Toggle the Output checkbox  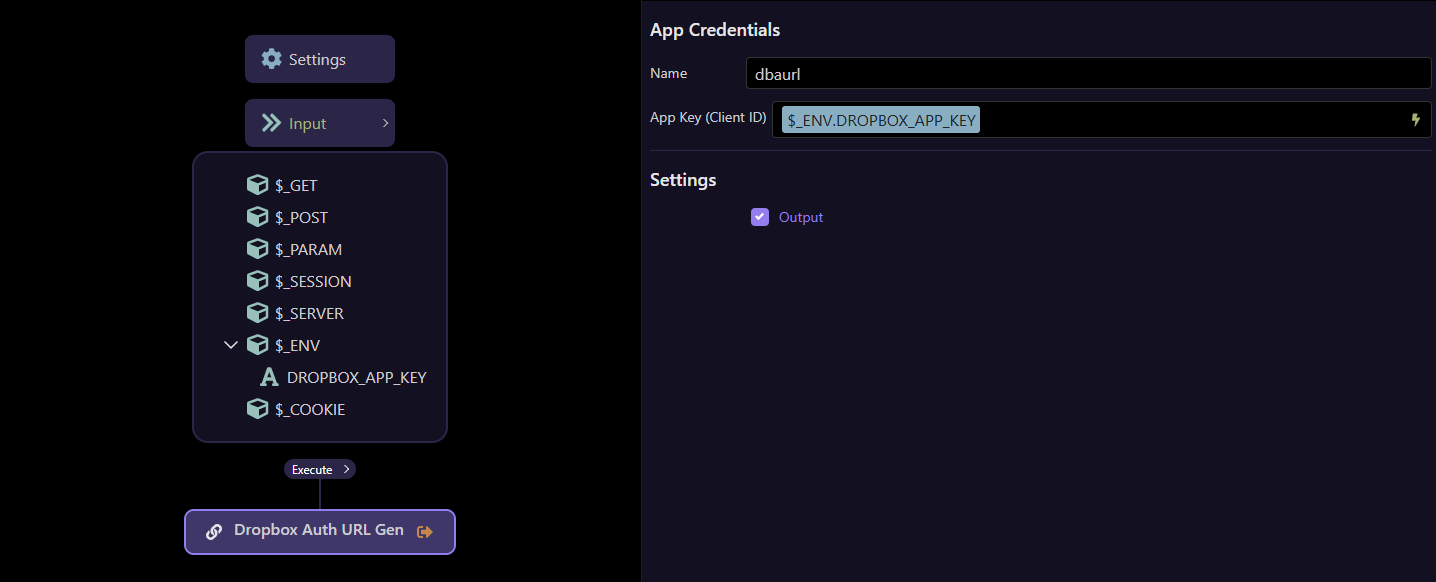point(760,217)
